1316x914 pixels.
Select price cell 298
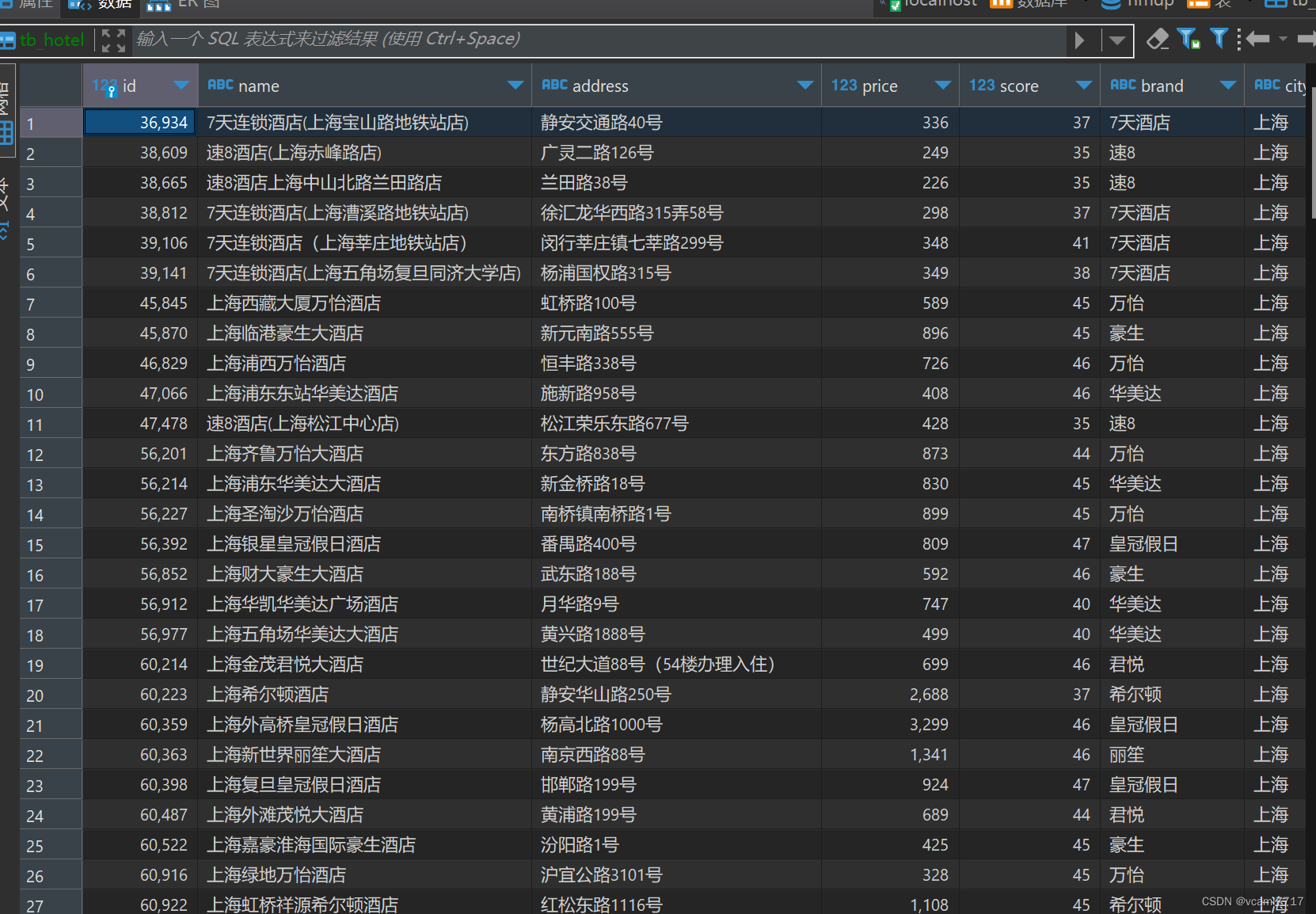click(890, 213)
